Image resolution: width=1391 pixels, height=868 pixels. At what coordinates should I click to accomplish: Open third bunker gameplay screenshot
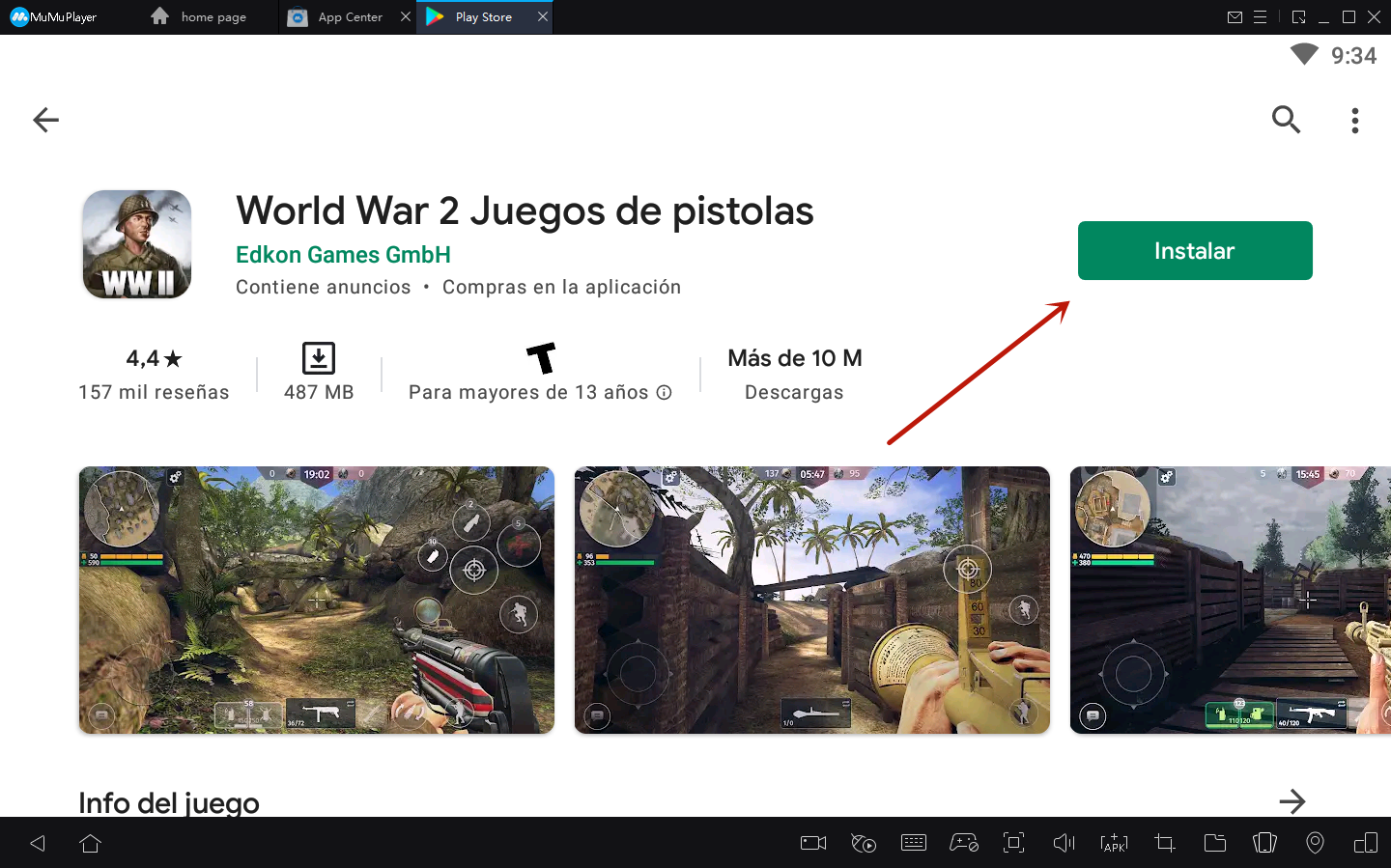tap(1231, 600)
